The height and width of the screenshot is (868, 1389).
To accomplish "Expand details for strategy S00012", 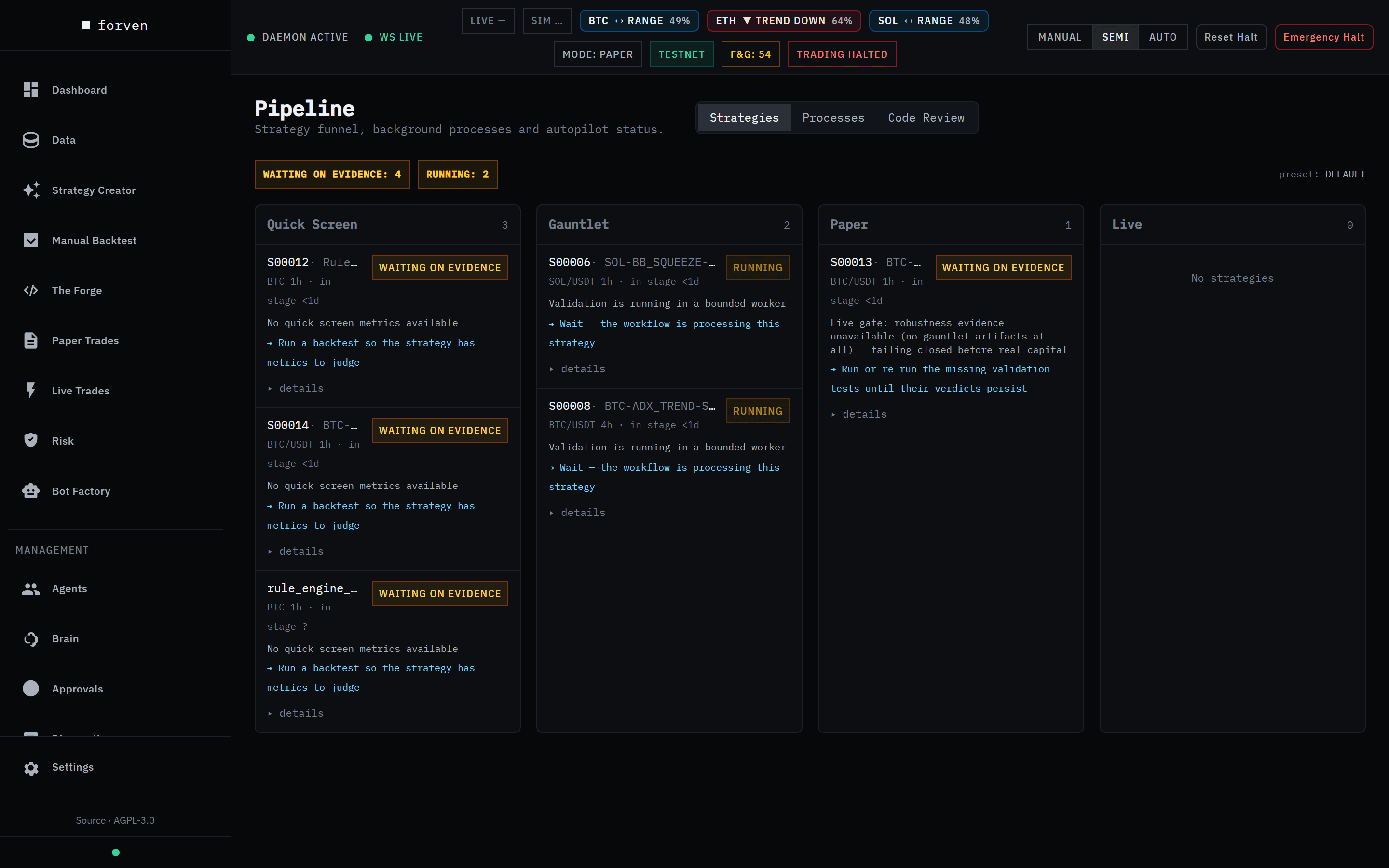I will coord(296,388).
